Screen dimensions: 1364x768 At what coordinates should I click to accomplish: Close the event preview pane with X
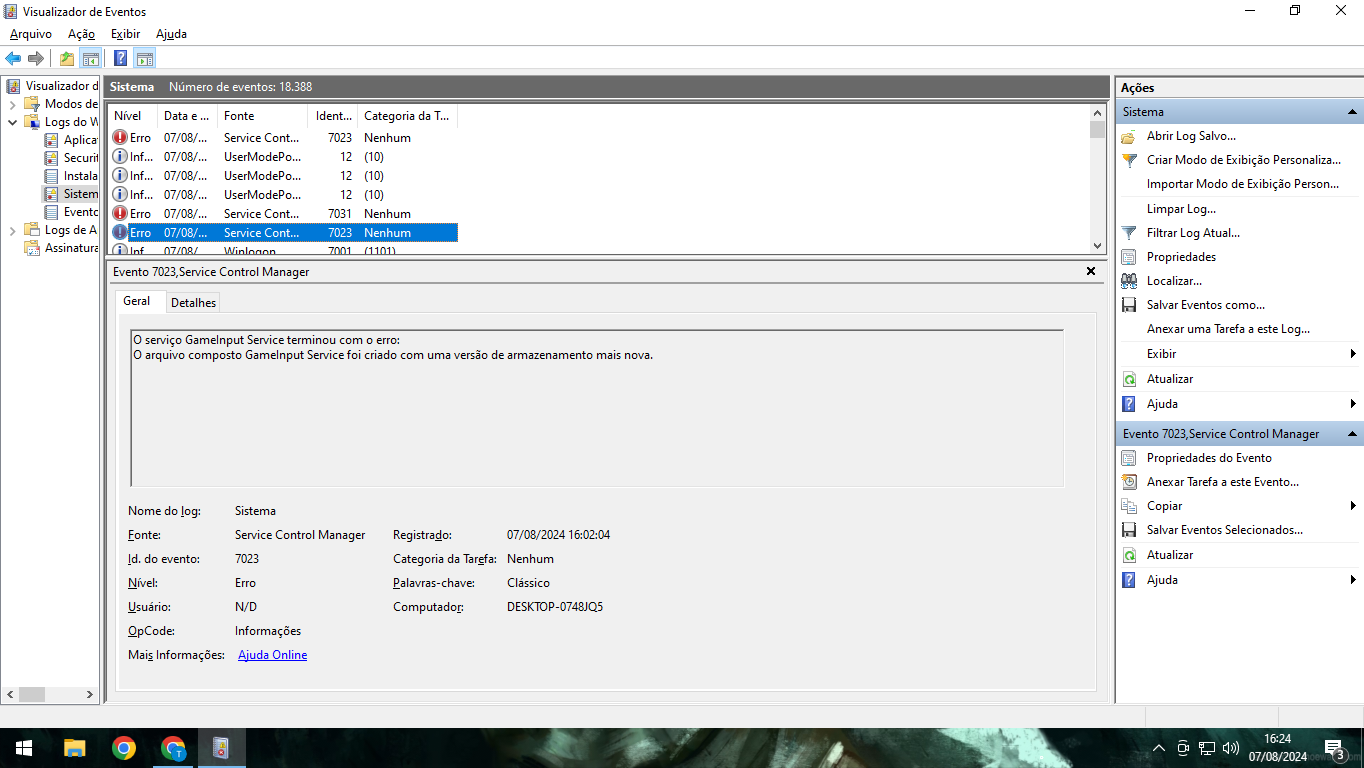(x=1091, y=271)
